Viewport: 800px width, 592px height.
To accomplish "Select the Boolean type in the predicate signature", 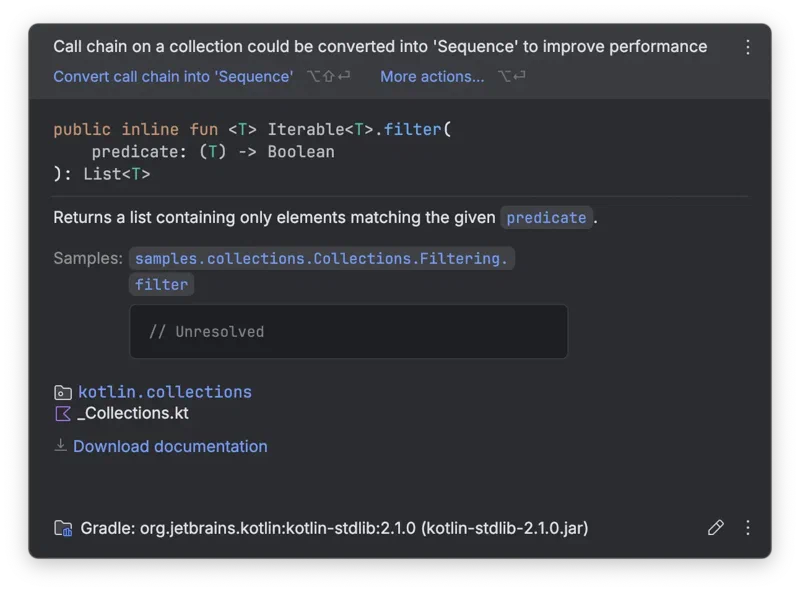I will point(300,151).
